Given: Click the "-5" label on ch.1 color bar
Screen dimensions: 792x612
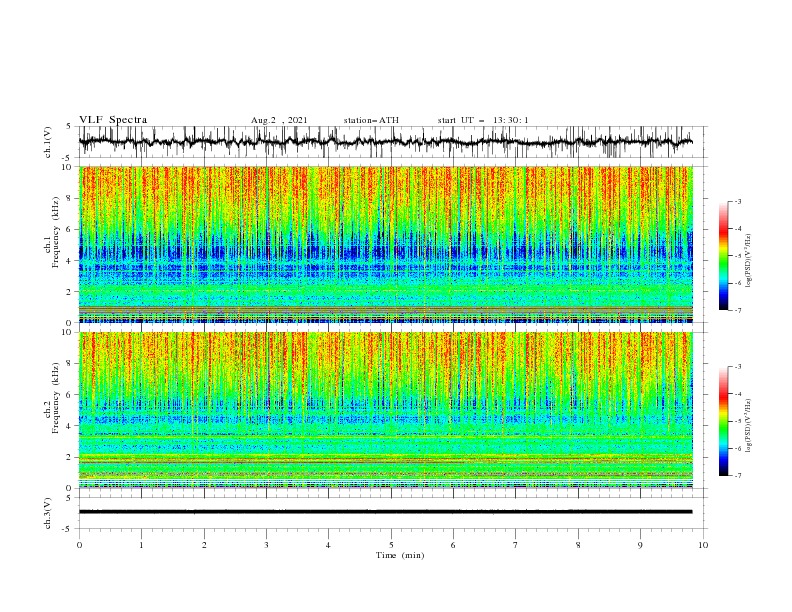Looking at the screenshot, I should click(x=738, y=256).
